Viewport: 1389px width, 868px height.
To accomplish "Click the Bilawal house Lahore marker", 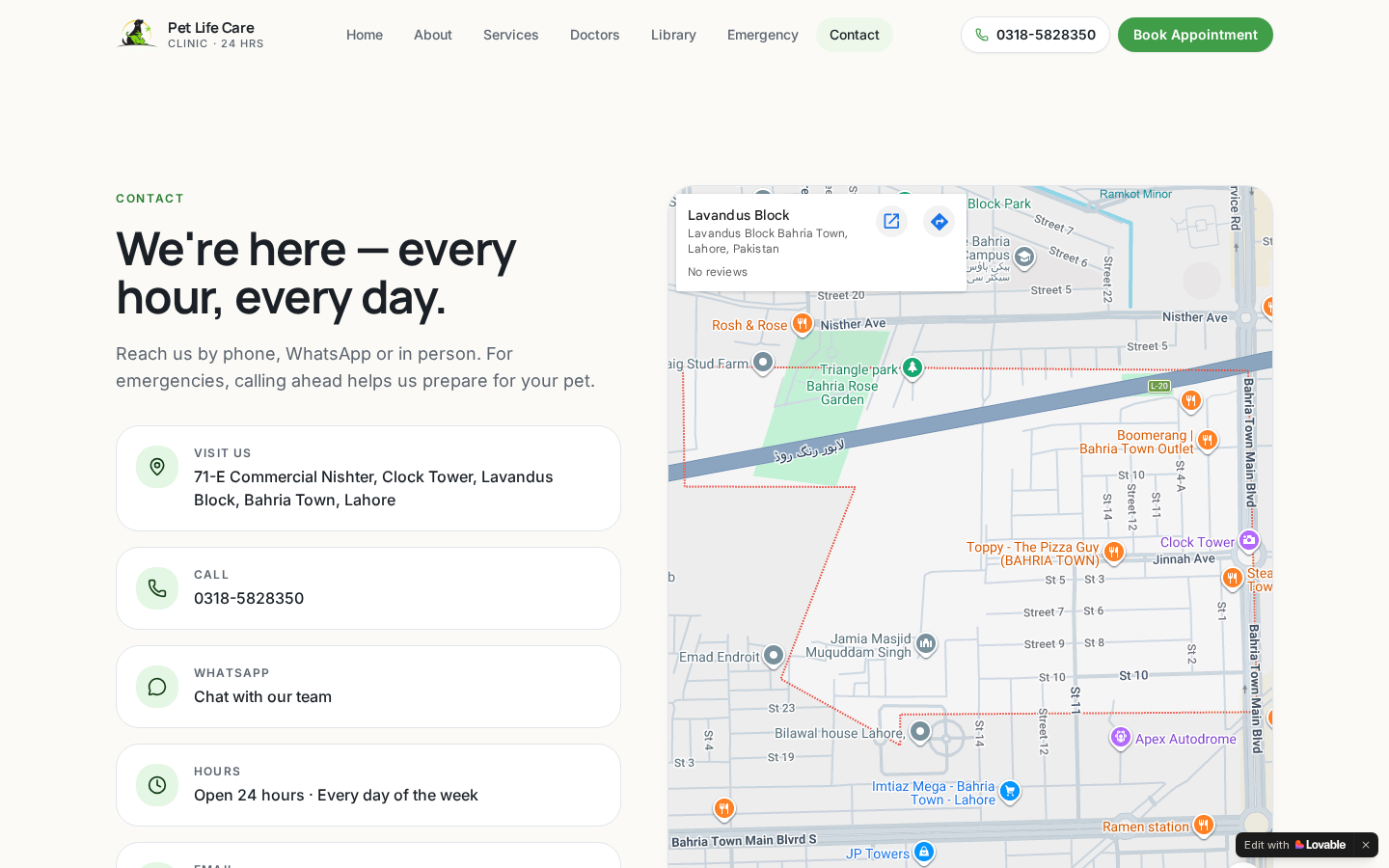I will click(x=920, y=732).
